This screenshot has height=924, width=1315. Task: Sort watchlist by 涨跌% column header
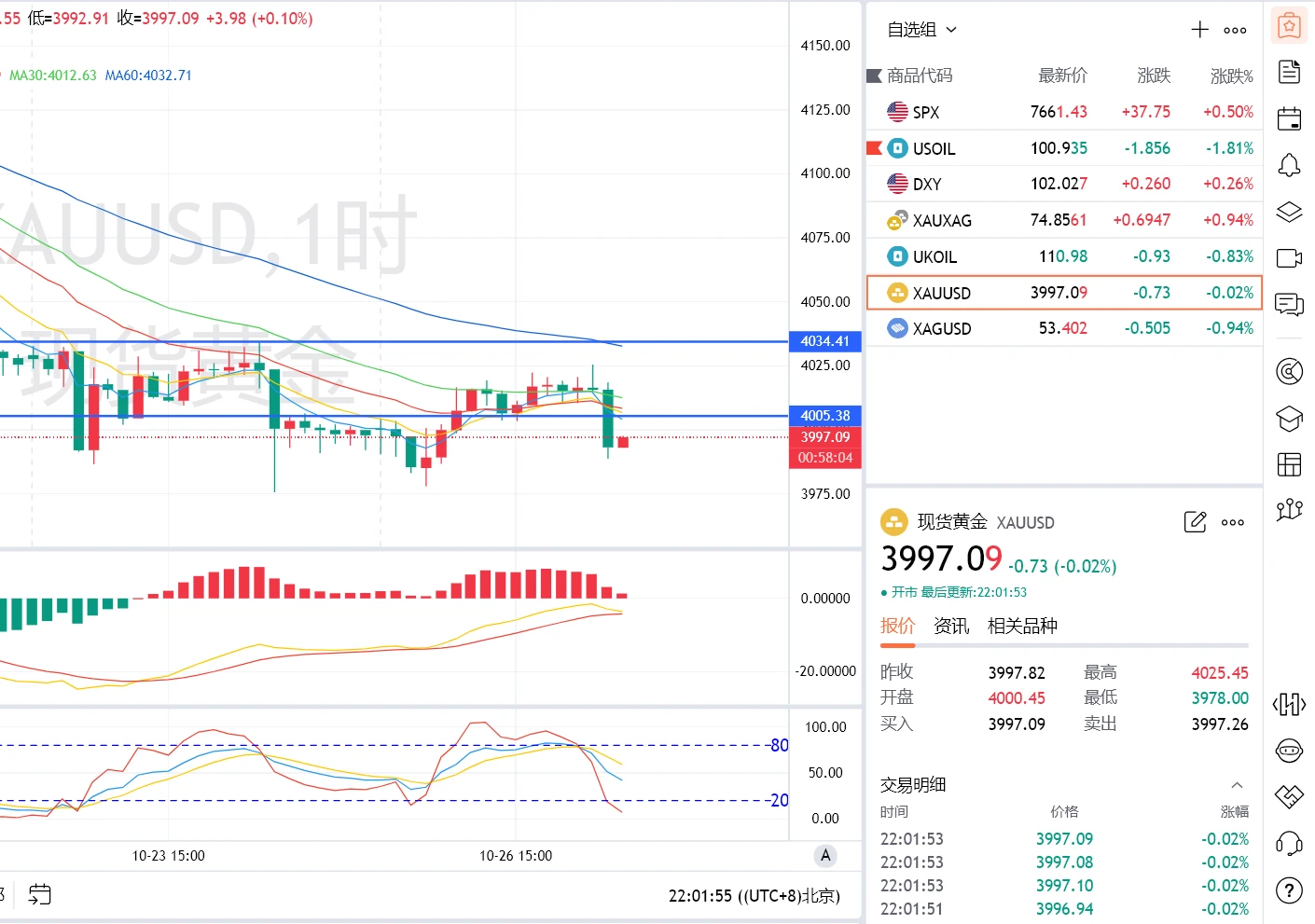(1231, 76)
